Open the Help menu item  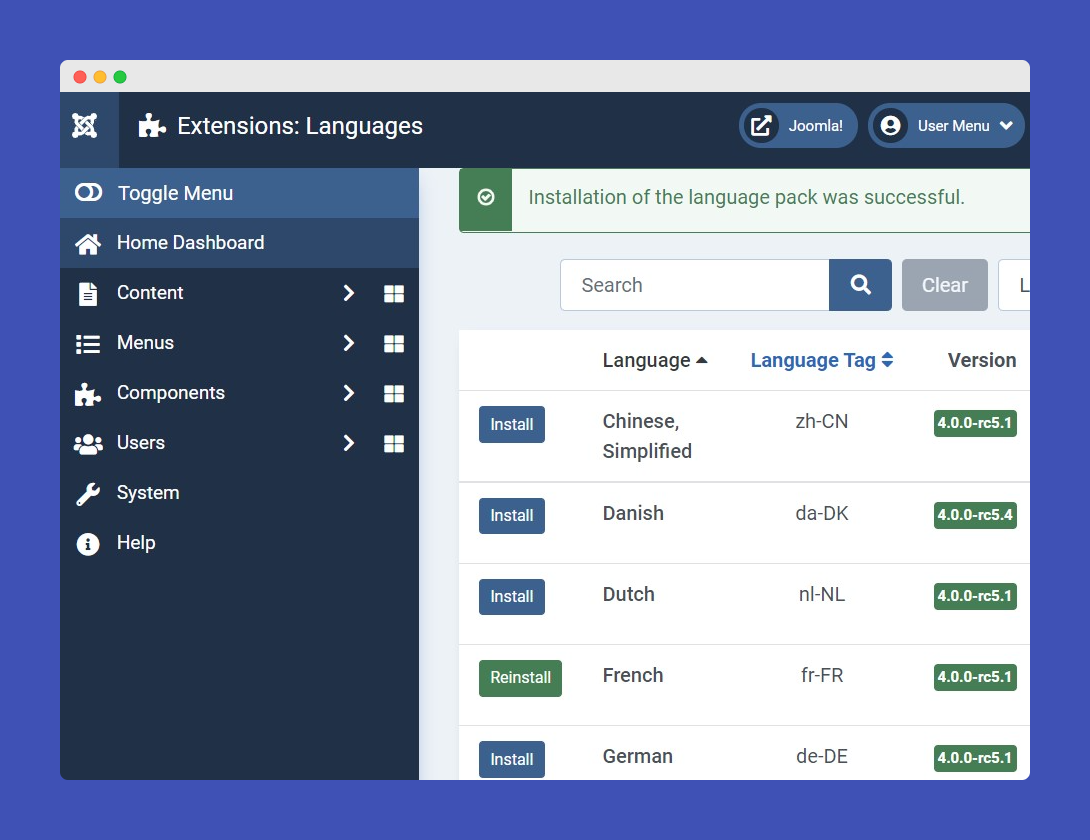136,543
